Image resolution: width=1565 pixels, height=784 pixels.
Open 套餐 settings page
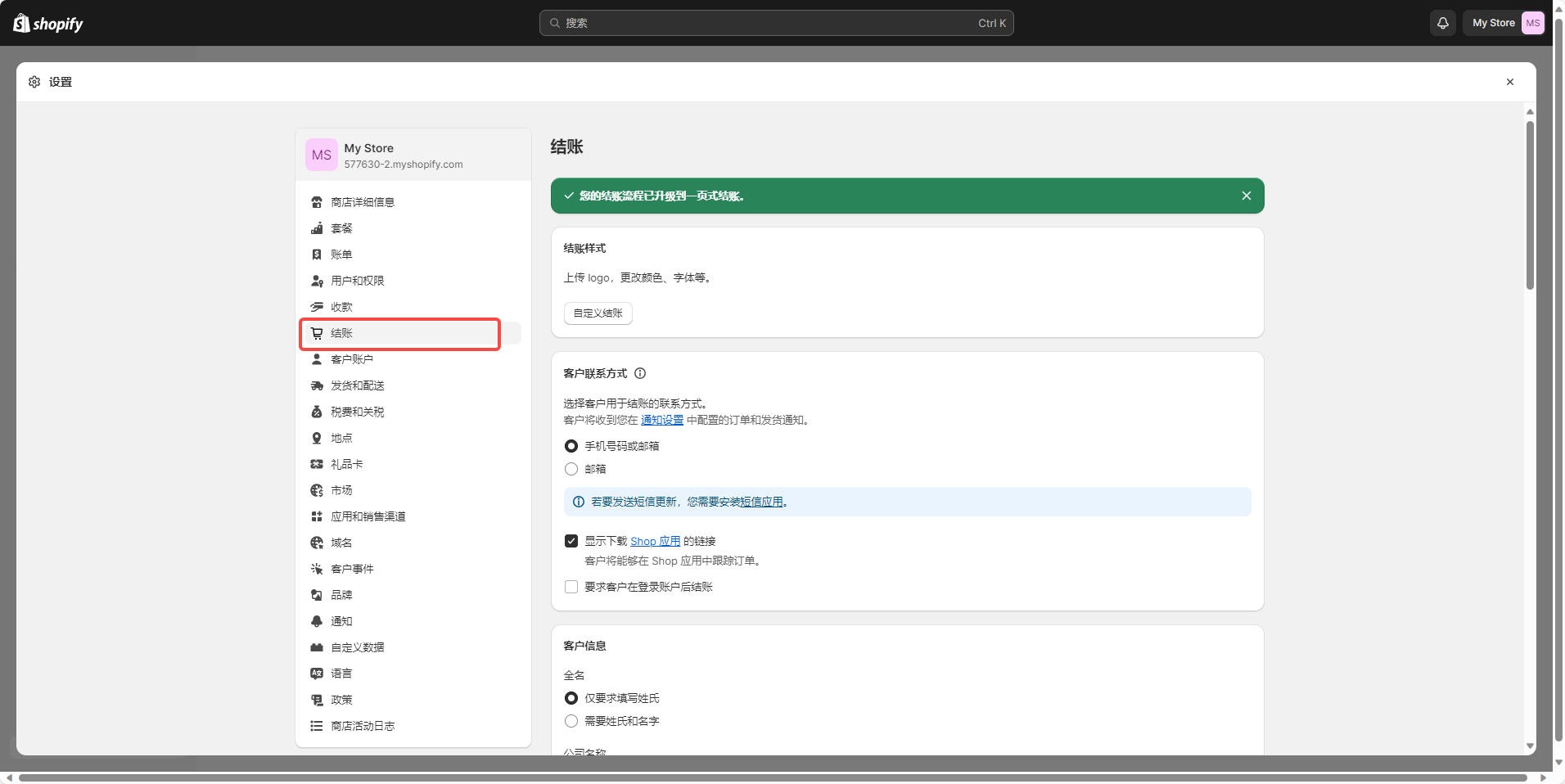(x=413, y=228)
